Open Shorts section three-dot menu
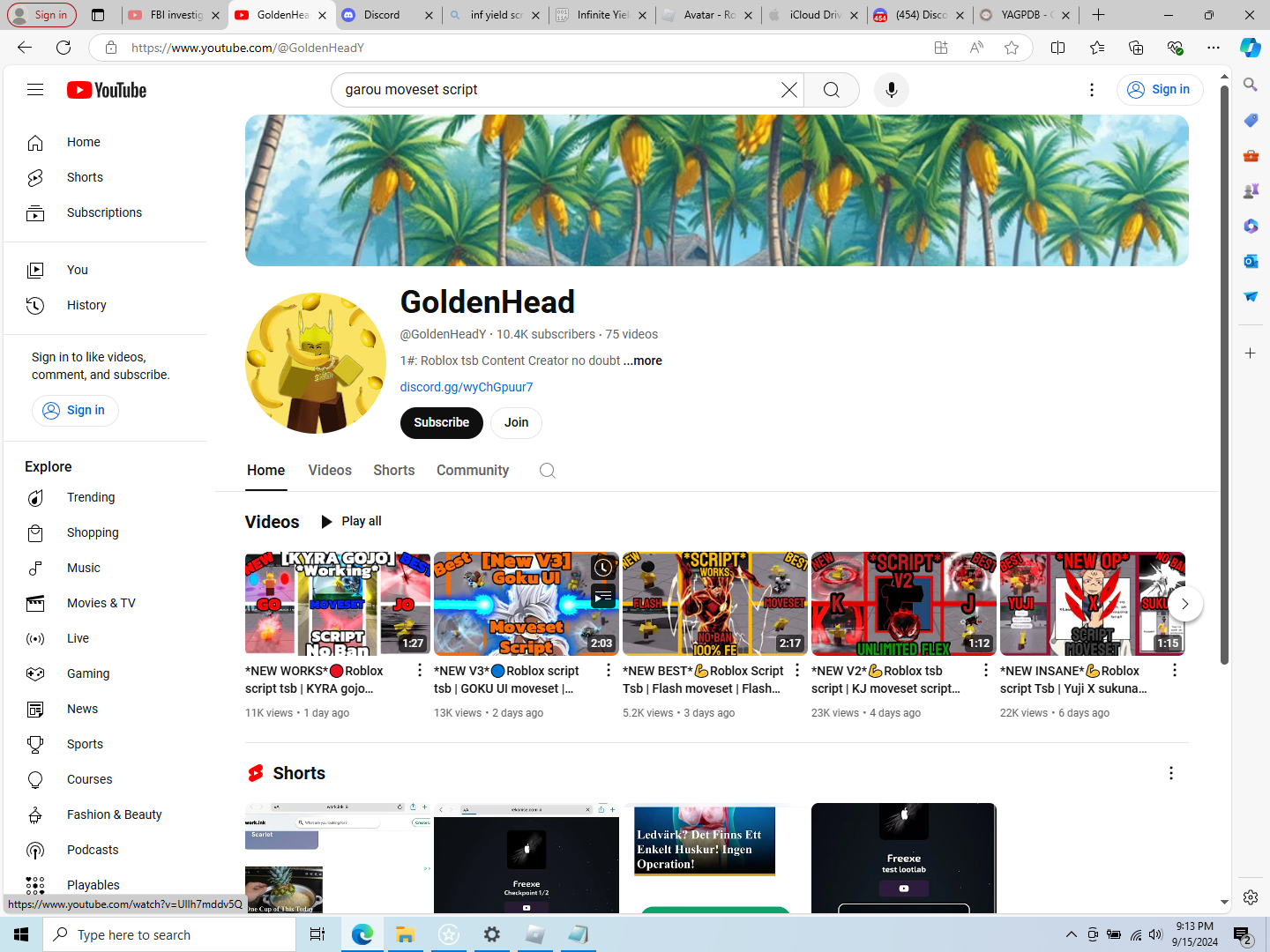 [1171, 773]
